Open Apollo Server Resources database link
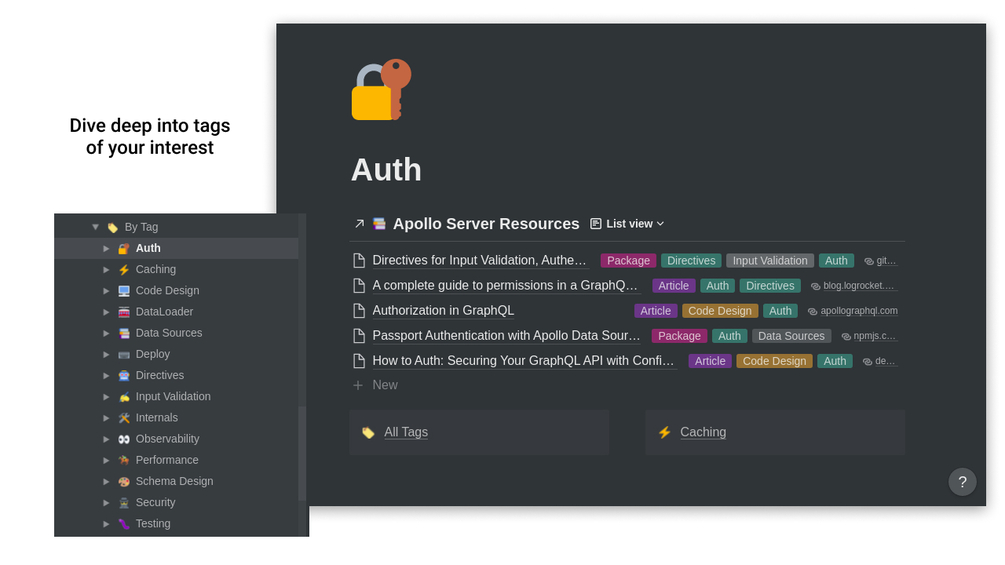1005x565 pixels. [486, 224]
